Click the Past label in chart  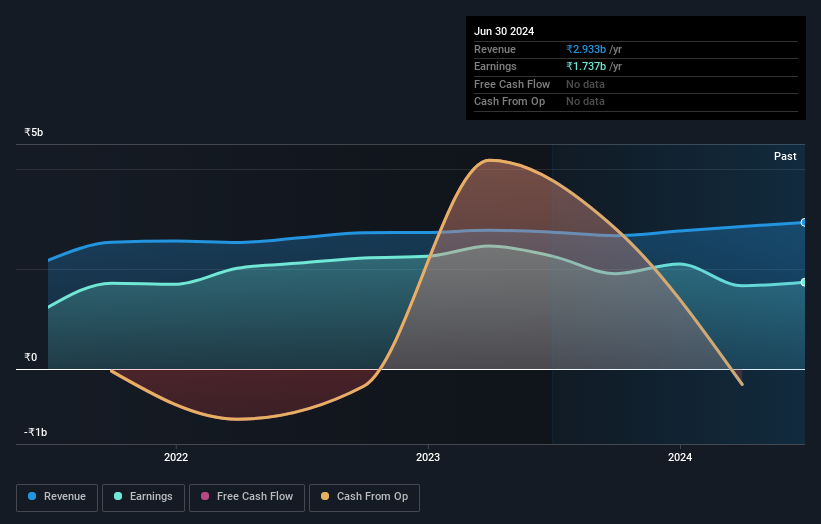pyautogui.click(x=785, y=157)
